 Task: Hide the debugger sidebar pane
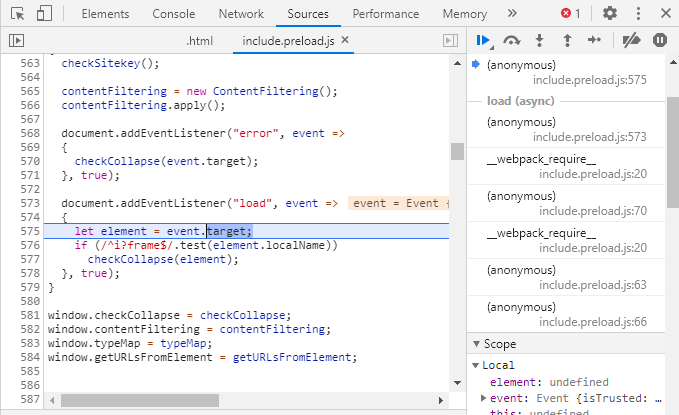point(450,41)
